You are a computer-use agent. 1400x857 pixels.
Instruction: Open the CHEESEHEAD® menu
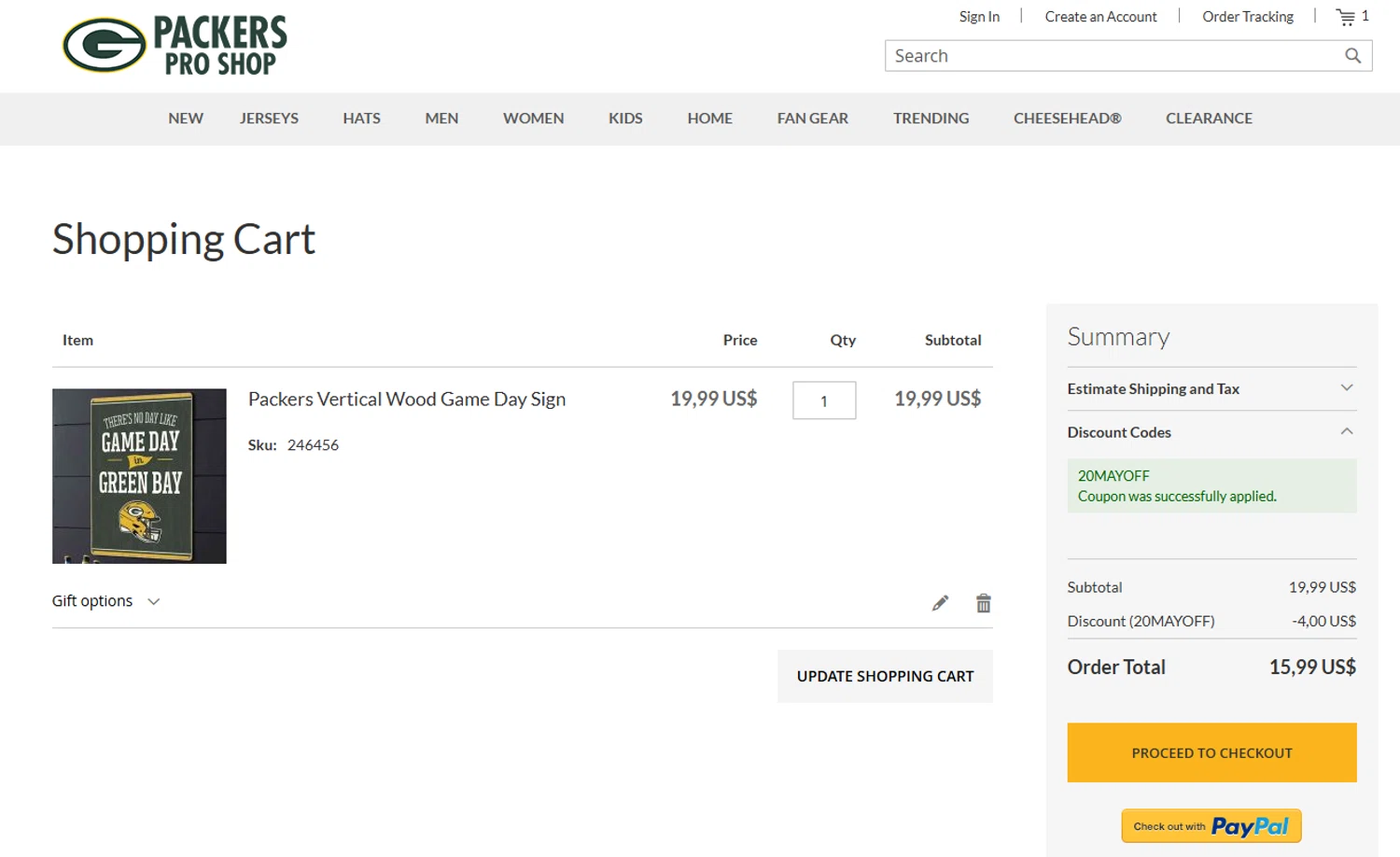pyautogui.click(x=1067, y=119)
